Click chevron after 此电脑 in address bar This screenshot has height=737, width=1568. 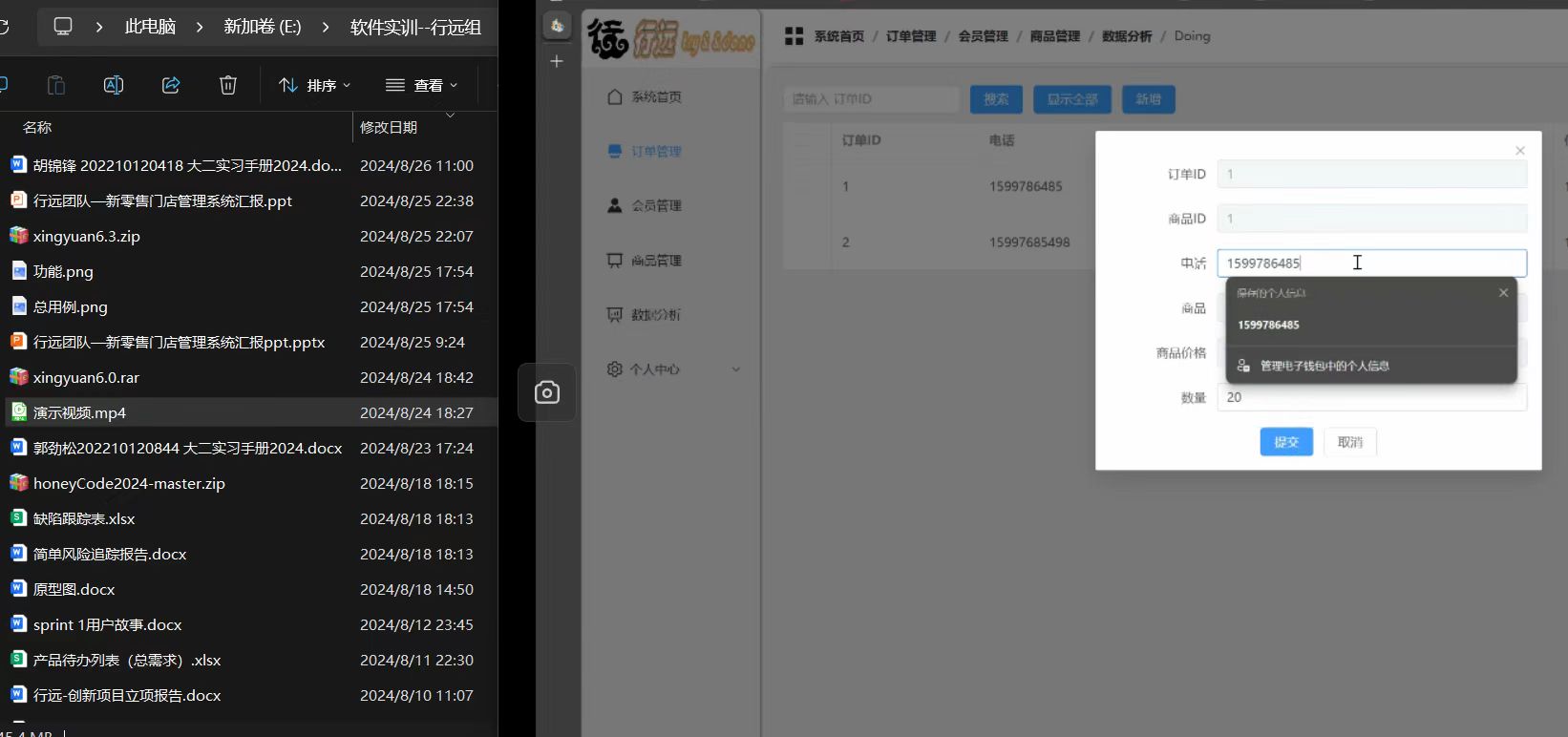pyautogui.click(x=200, y=27)
